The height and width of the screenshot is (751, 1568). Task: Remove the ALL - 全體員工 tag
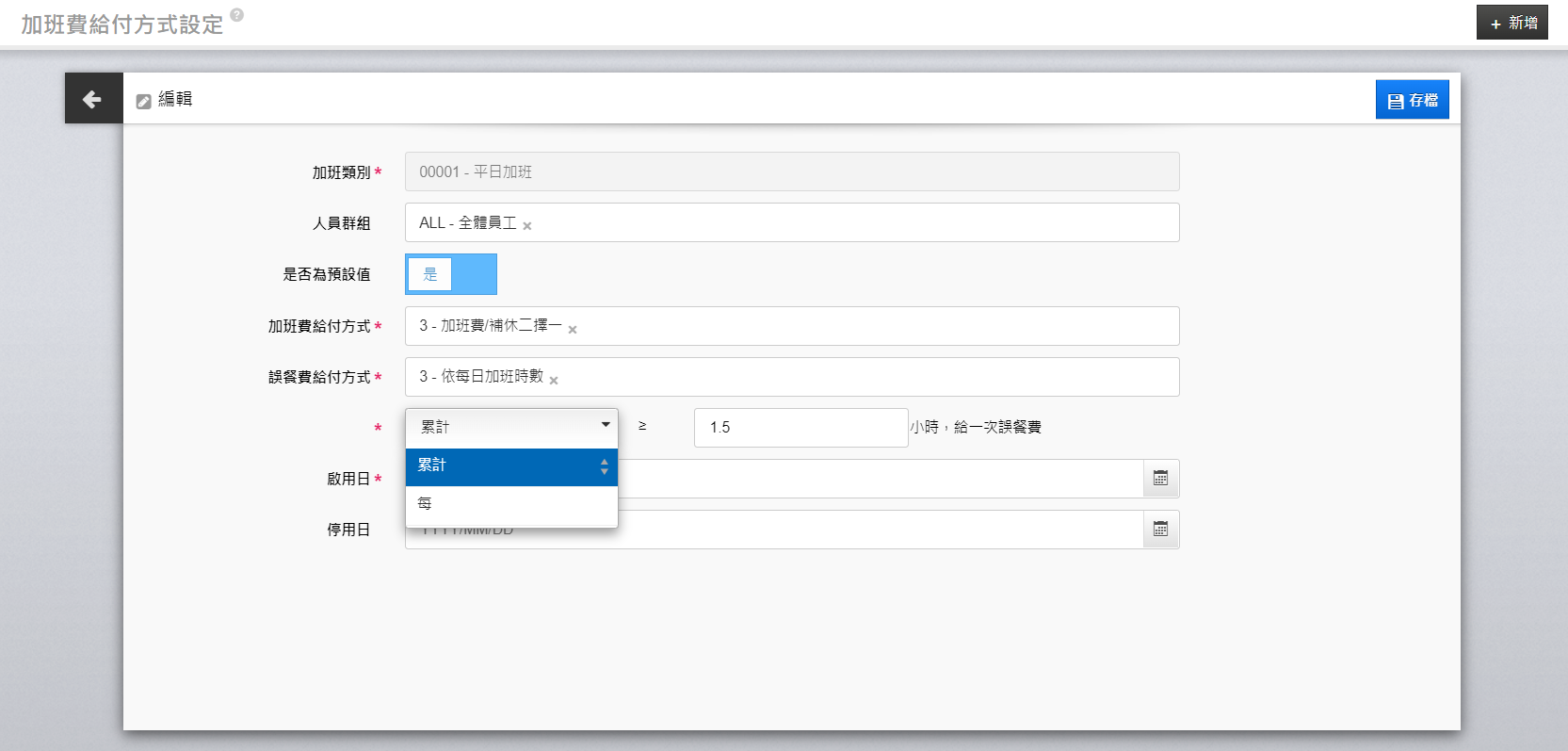[x=527, y=226]
